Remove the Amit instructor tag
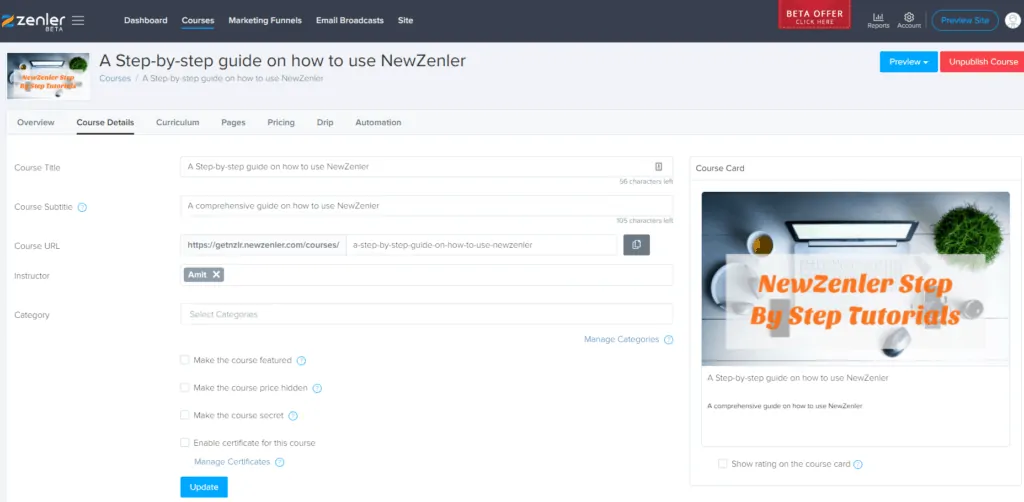 coord(216,274)
